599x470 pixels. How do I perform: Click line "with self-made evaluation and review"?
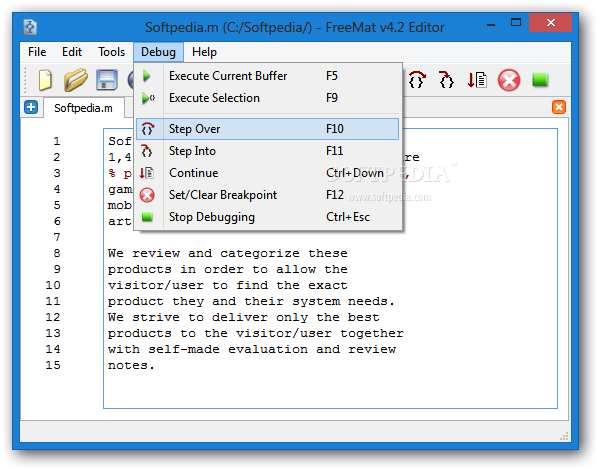[252, 349]
